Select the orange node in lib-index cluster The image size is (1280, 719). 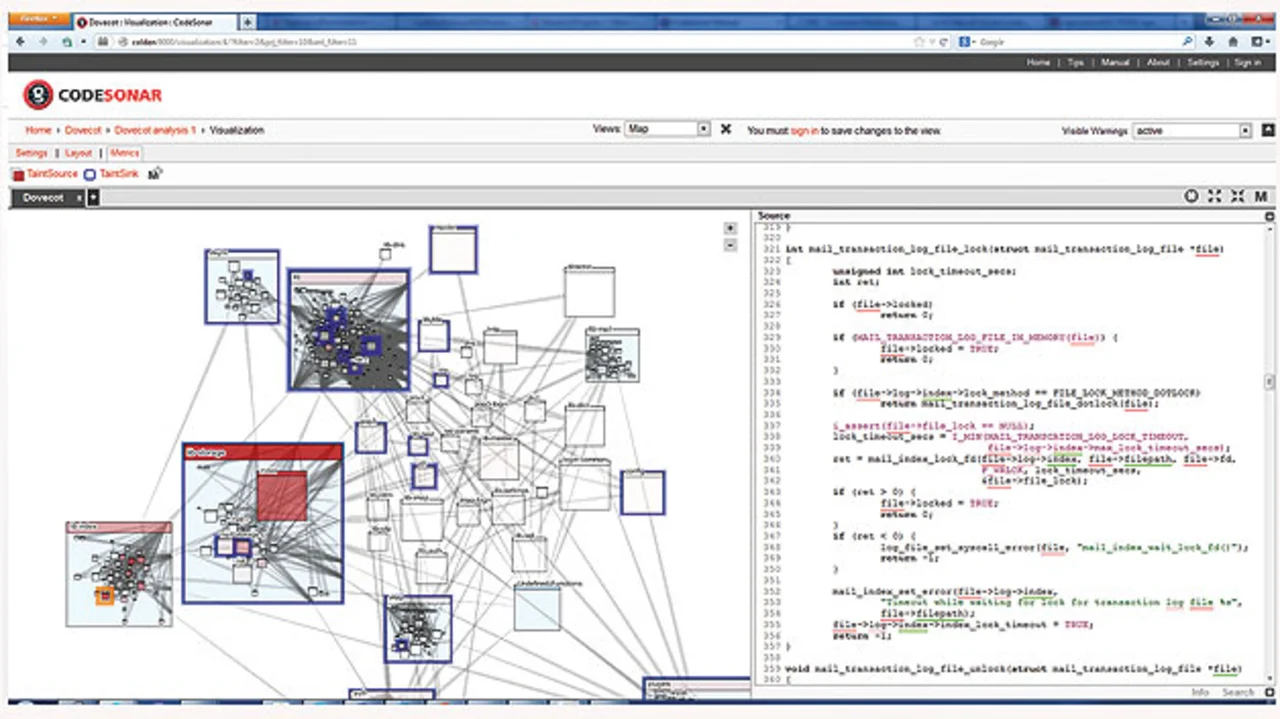coord(104,597)
